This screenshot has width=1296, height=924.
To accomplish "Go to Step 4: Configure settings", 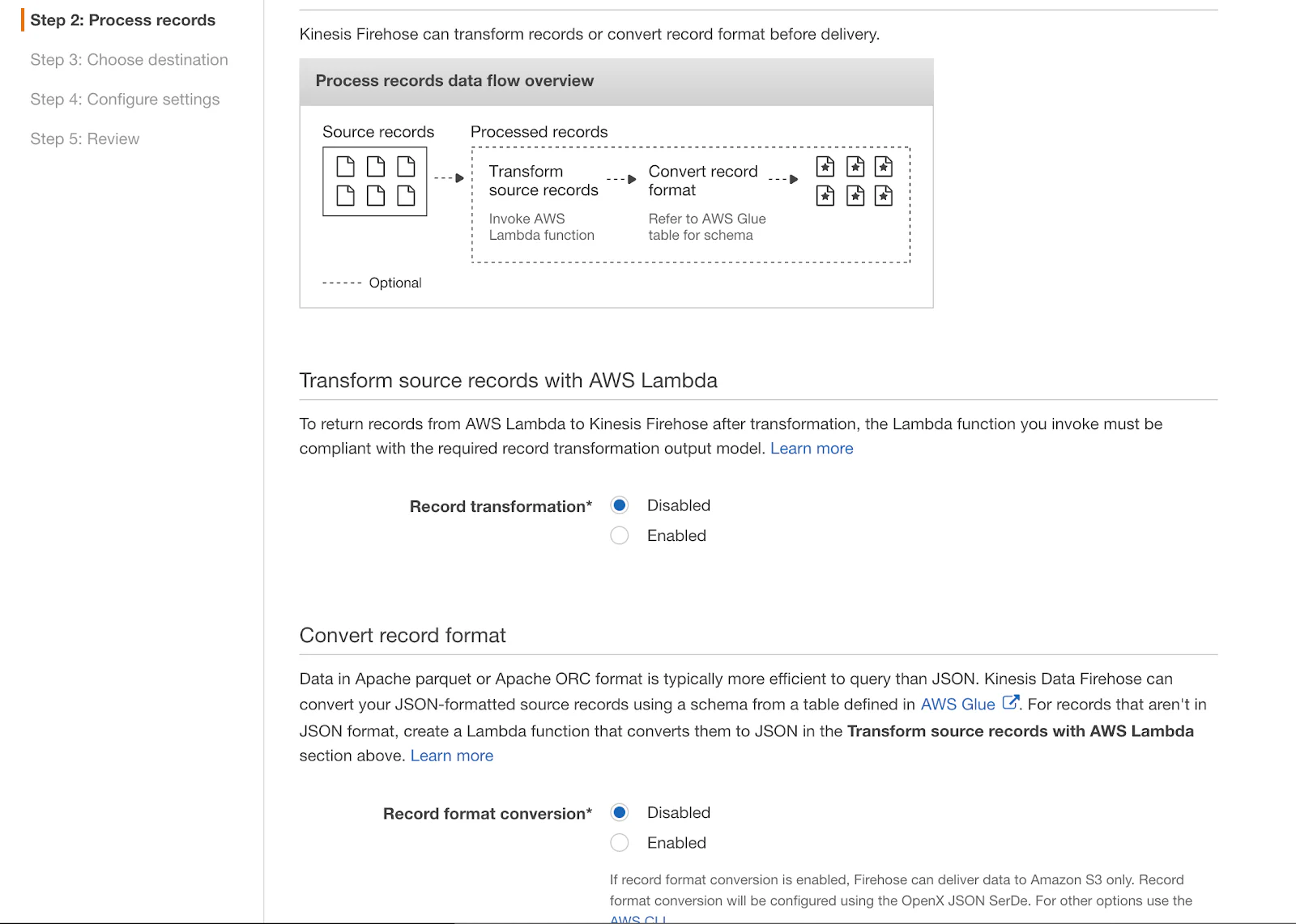I will pos(125,100).
